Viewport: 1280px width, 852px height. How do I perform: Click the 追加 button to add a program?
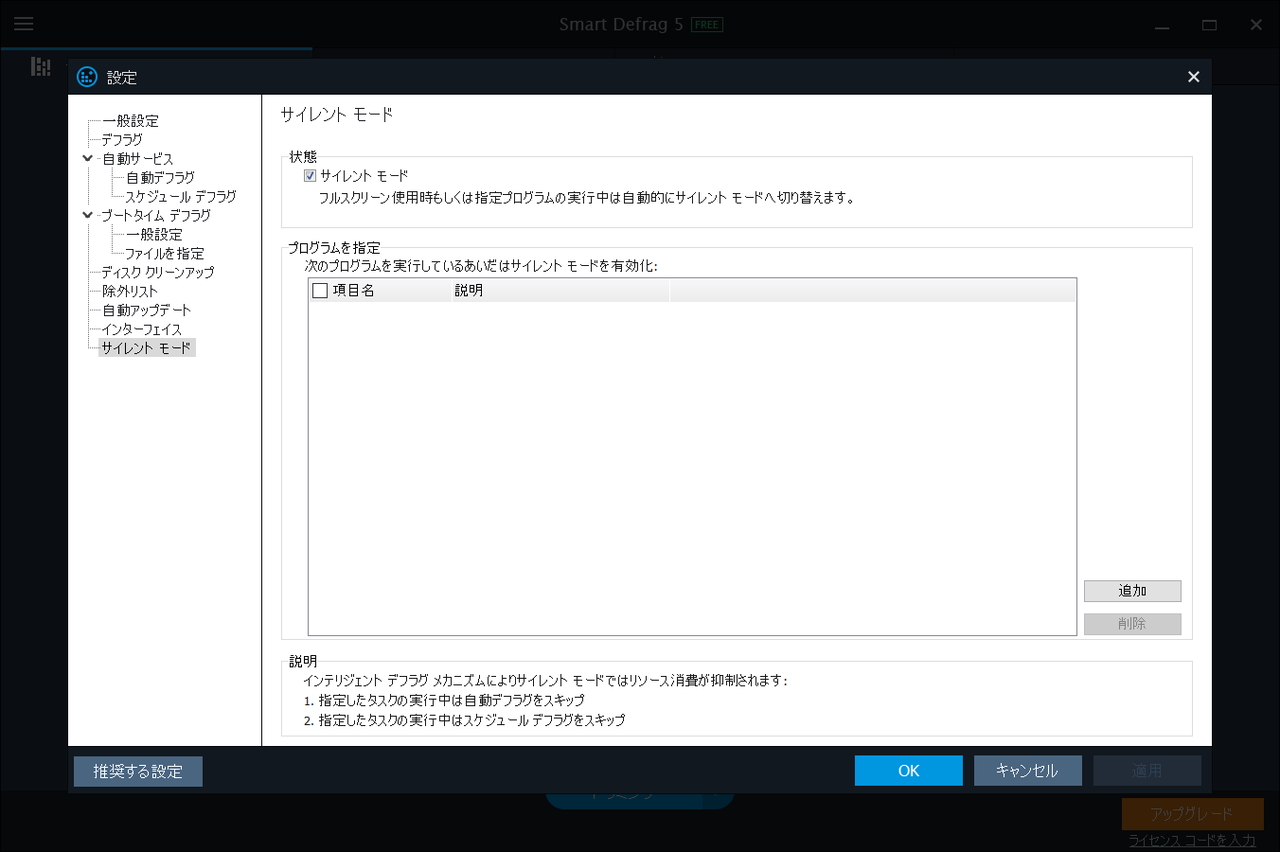pyautogui.click(x=1132, y=590)
